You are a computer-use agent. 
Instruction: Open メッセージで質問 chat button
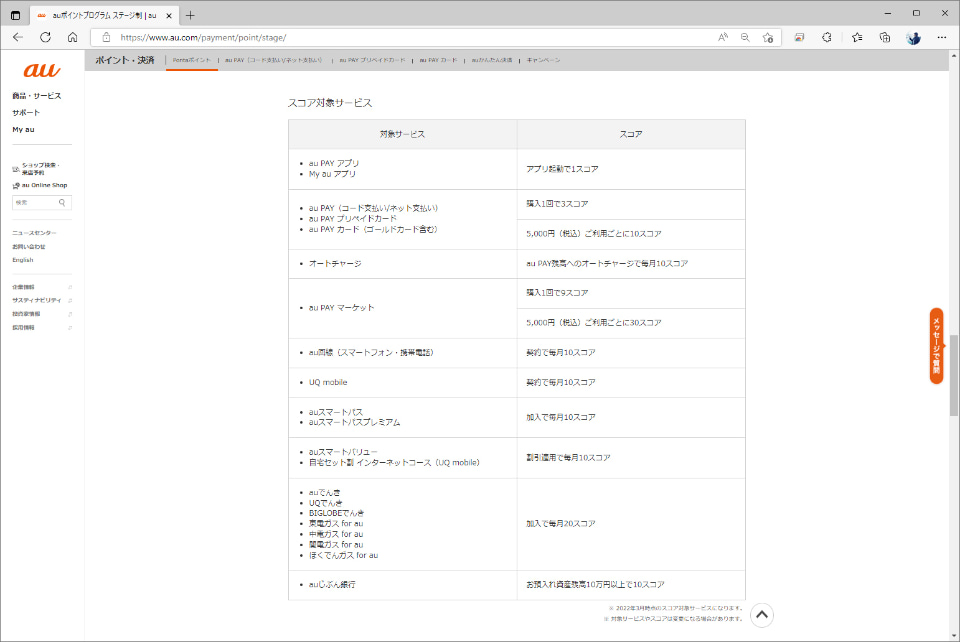(x=936, y=346)
